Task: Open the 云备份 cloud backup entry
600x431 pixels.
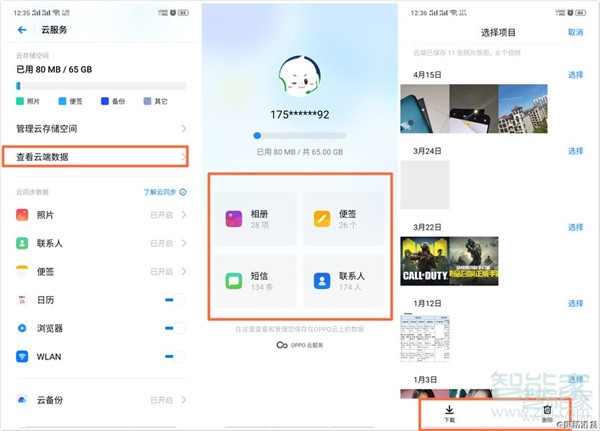Action: (100, 400)
